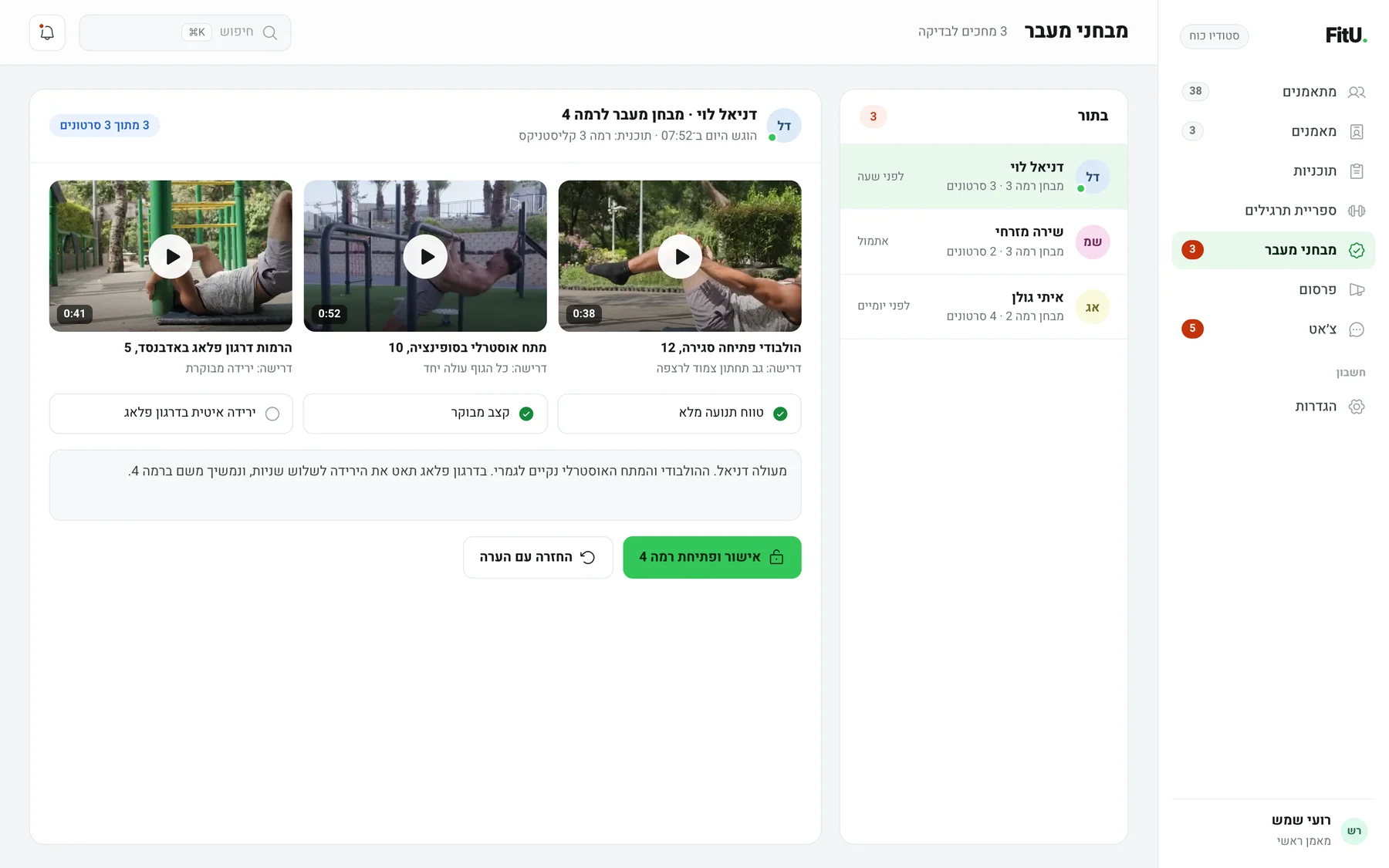
Task: Check ירידה איטית בדרגון פלאג criterion
Action: [171, 414]
